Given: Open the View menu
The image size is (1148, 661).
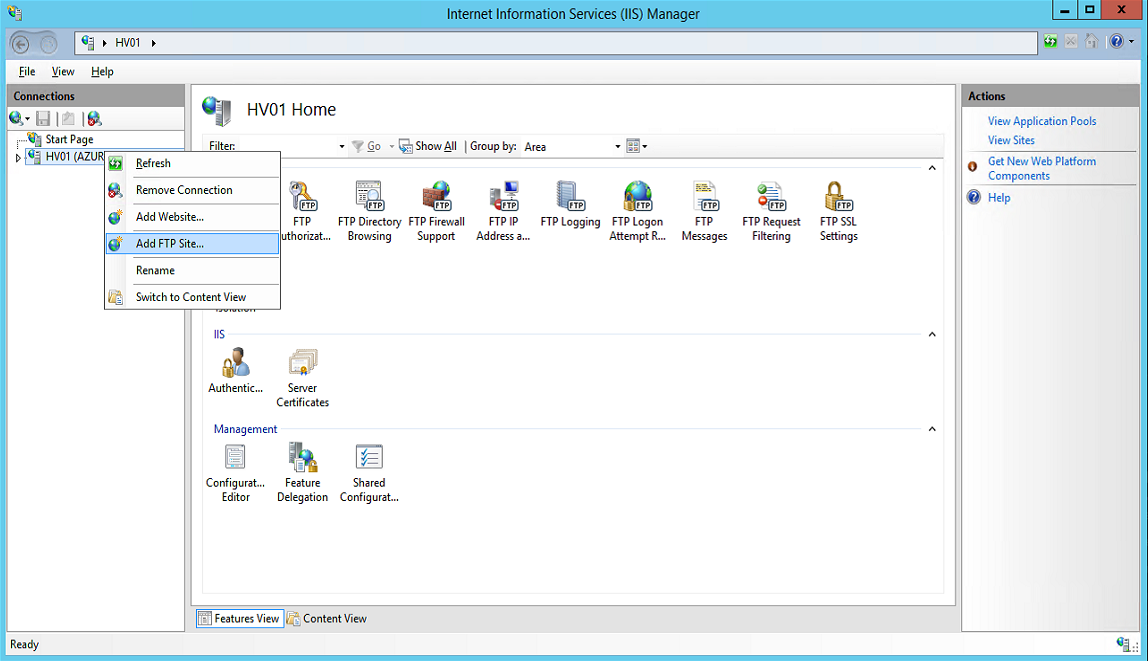Looking at the screenshot, I should (x=62, y=71).
